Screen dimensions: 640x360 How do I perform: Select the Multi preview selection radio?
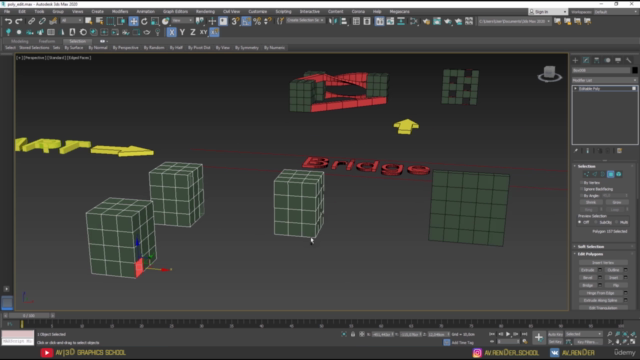pos(617,222)
